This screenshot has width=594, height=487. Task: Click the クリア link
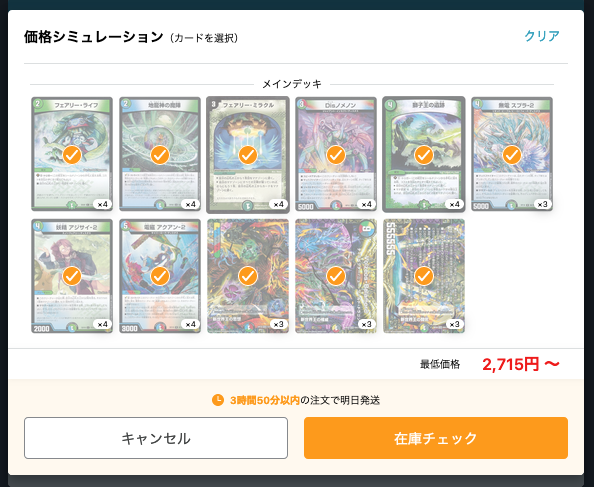pyautogui.click(x=542, y=36)
